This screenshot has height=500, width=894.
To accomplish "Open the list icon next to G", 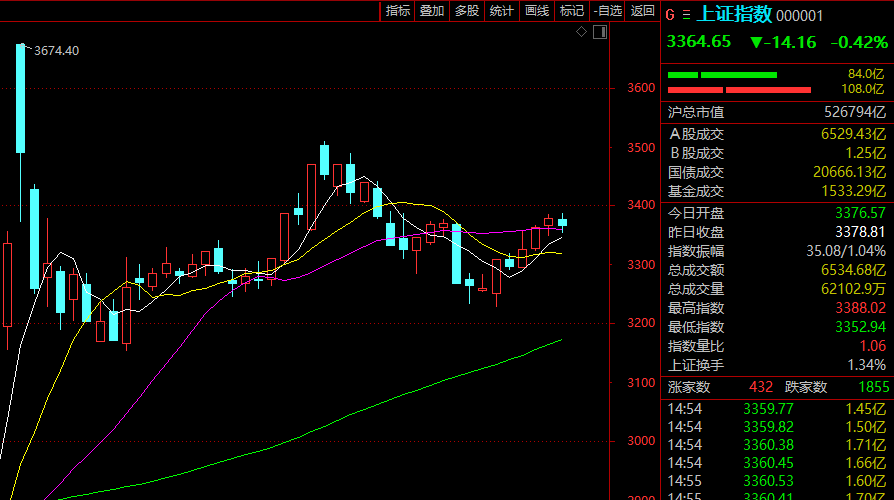I will click(686, 15).
